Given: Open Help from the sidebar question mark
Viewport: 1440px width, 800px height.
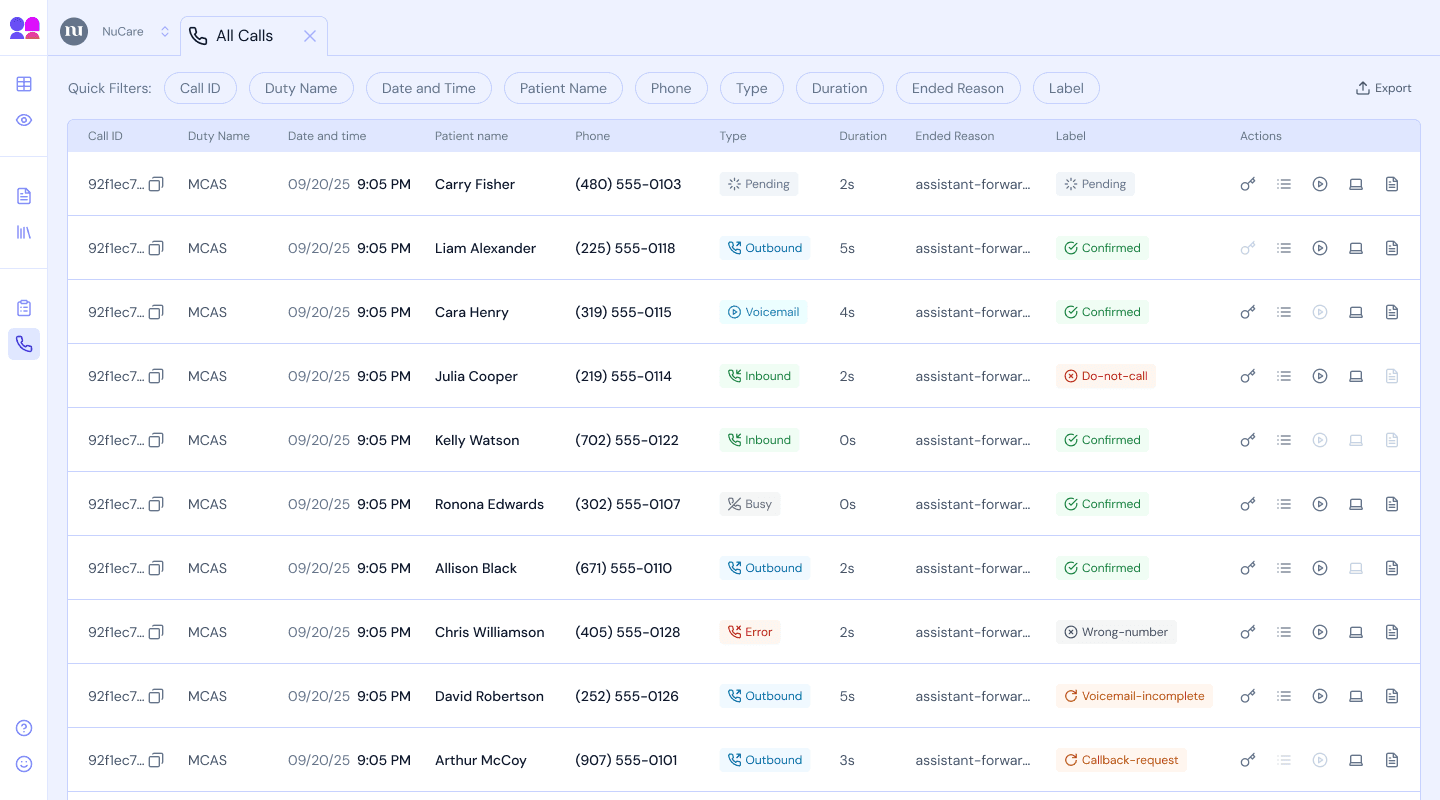Looking at the screenshot, I should pyautogui.click(x=24, y=728).
